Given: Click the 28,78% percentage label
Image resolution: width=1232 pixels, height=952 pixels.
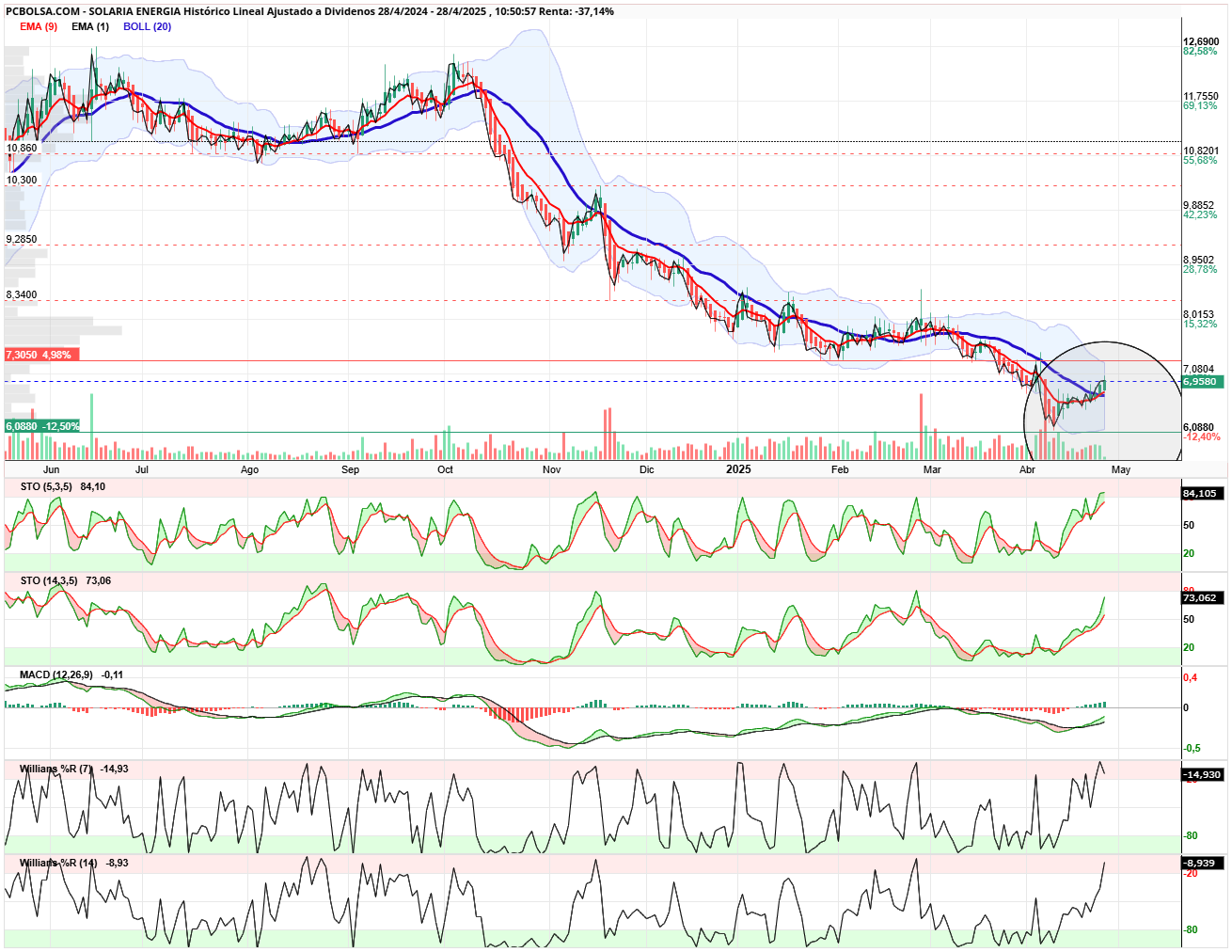Looking at the screenshot, I should point(1200,269).
